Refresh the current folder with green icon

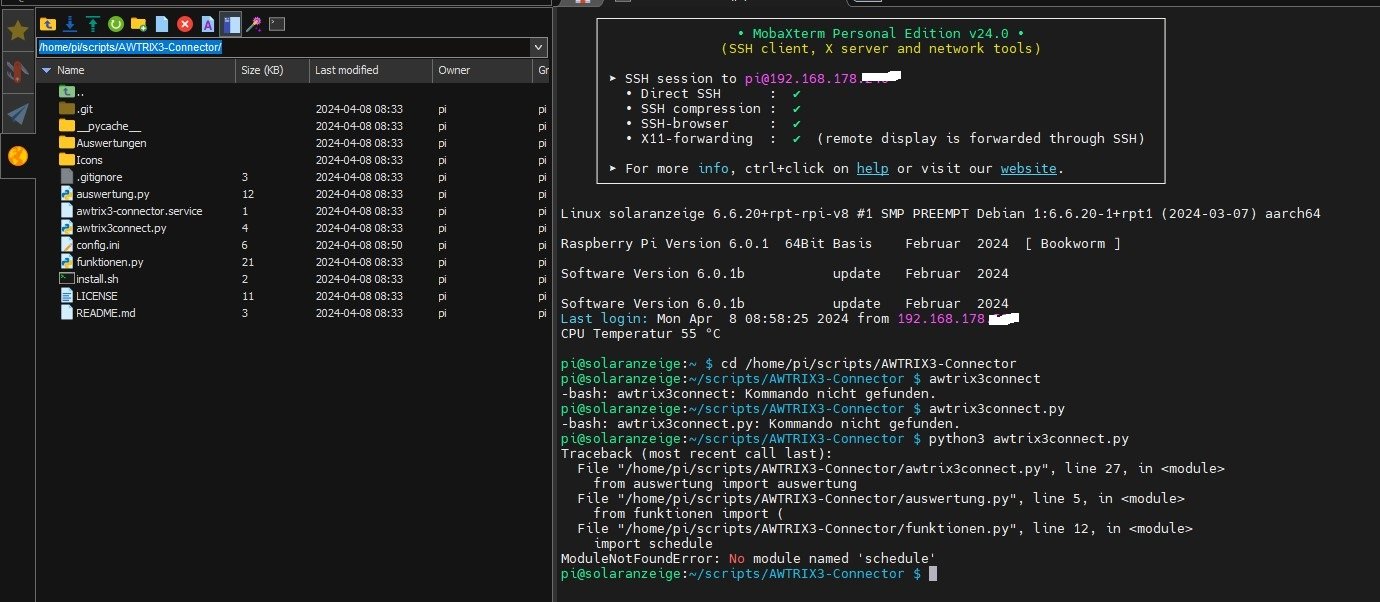(x=116, y=23)
